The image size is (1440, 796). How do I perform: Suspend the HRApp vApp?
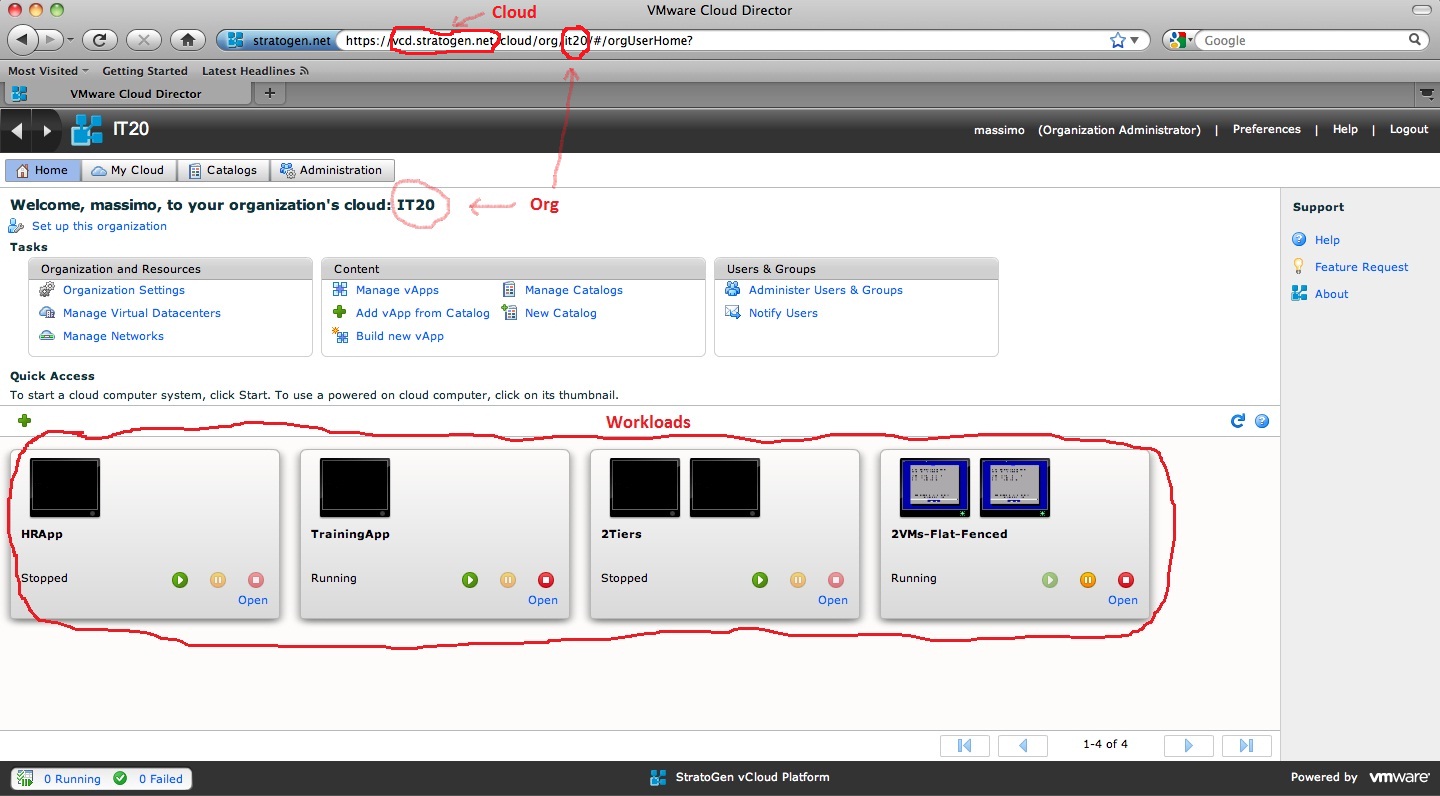[218, 579]
